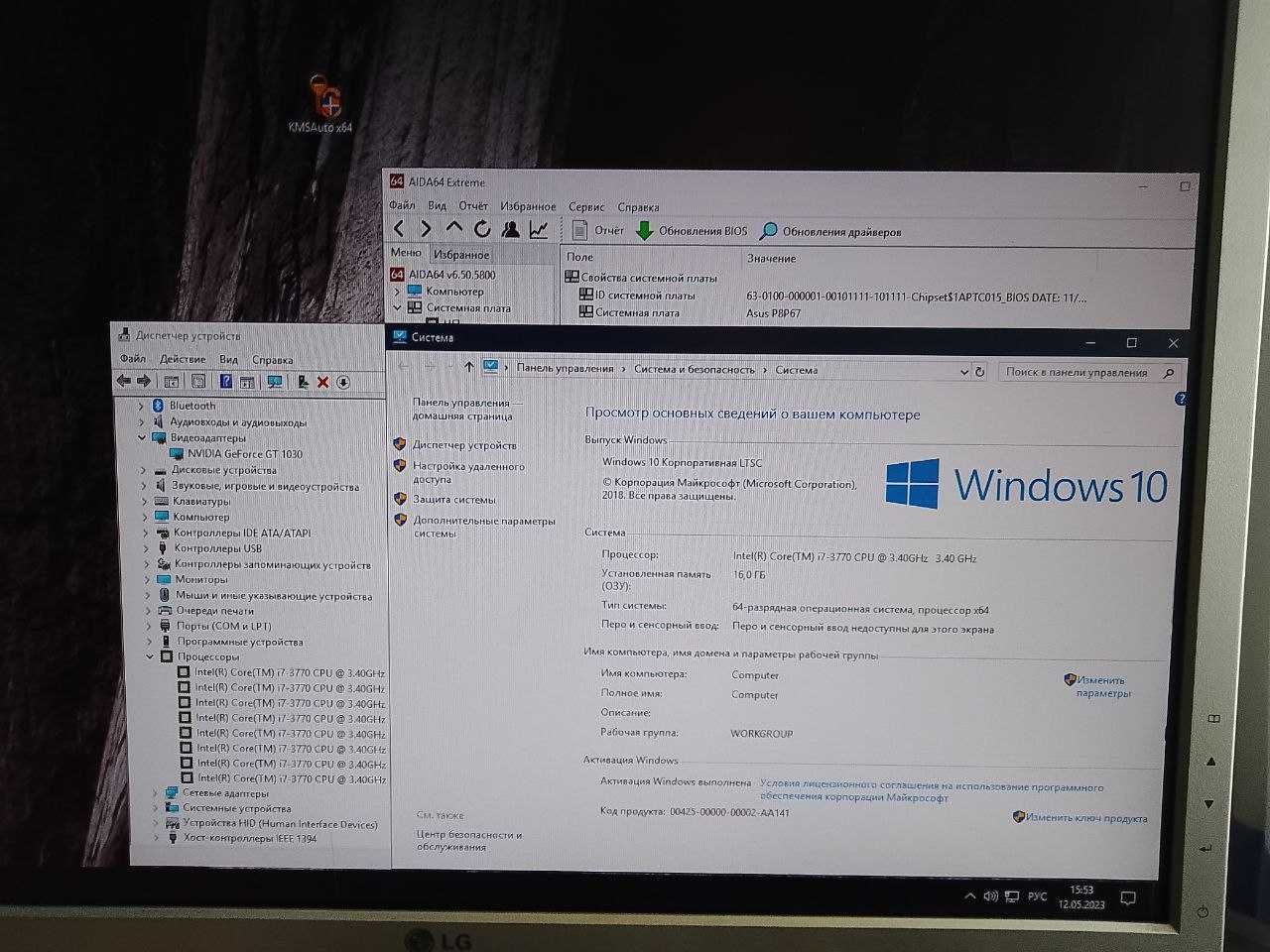The width and height of the screenshot is (1270, 952).
Task: Open the notification center icon on taskbar
Action: pyautogui.click(x=1128, y=898)
